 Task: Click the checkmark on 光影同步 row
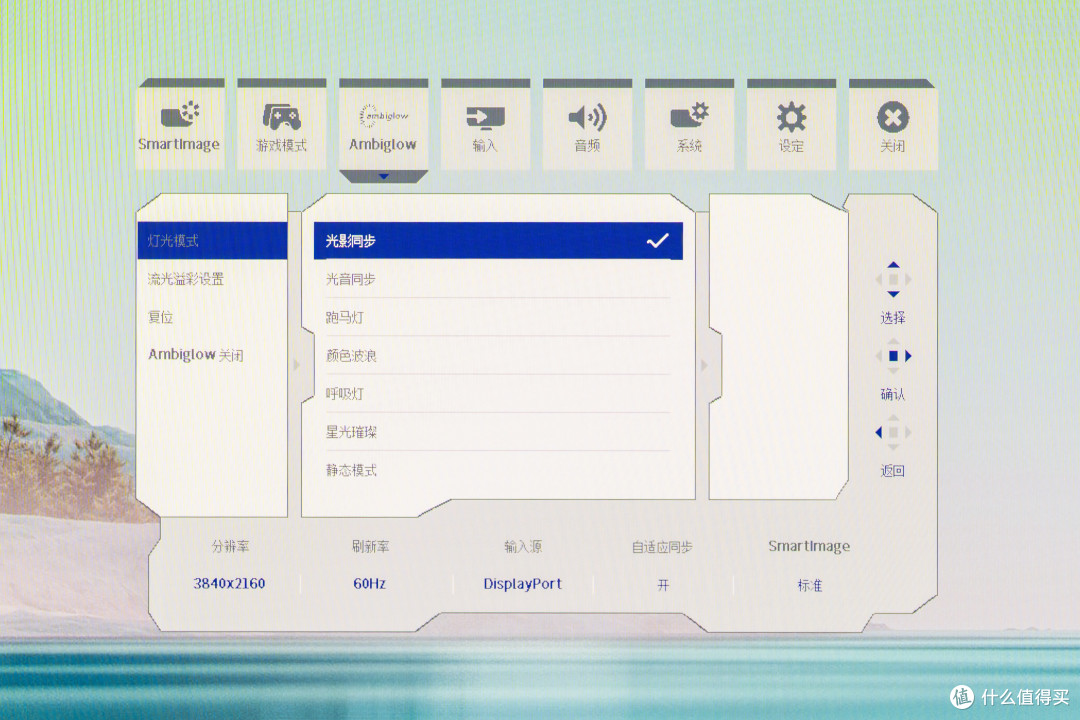pos(658,240)
